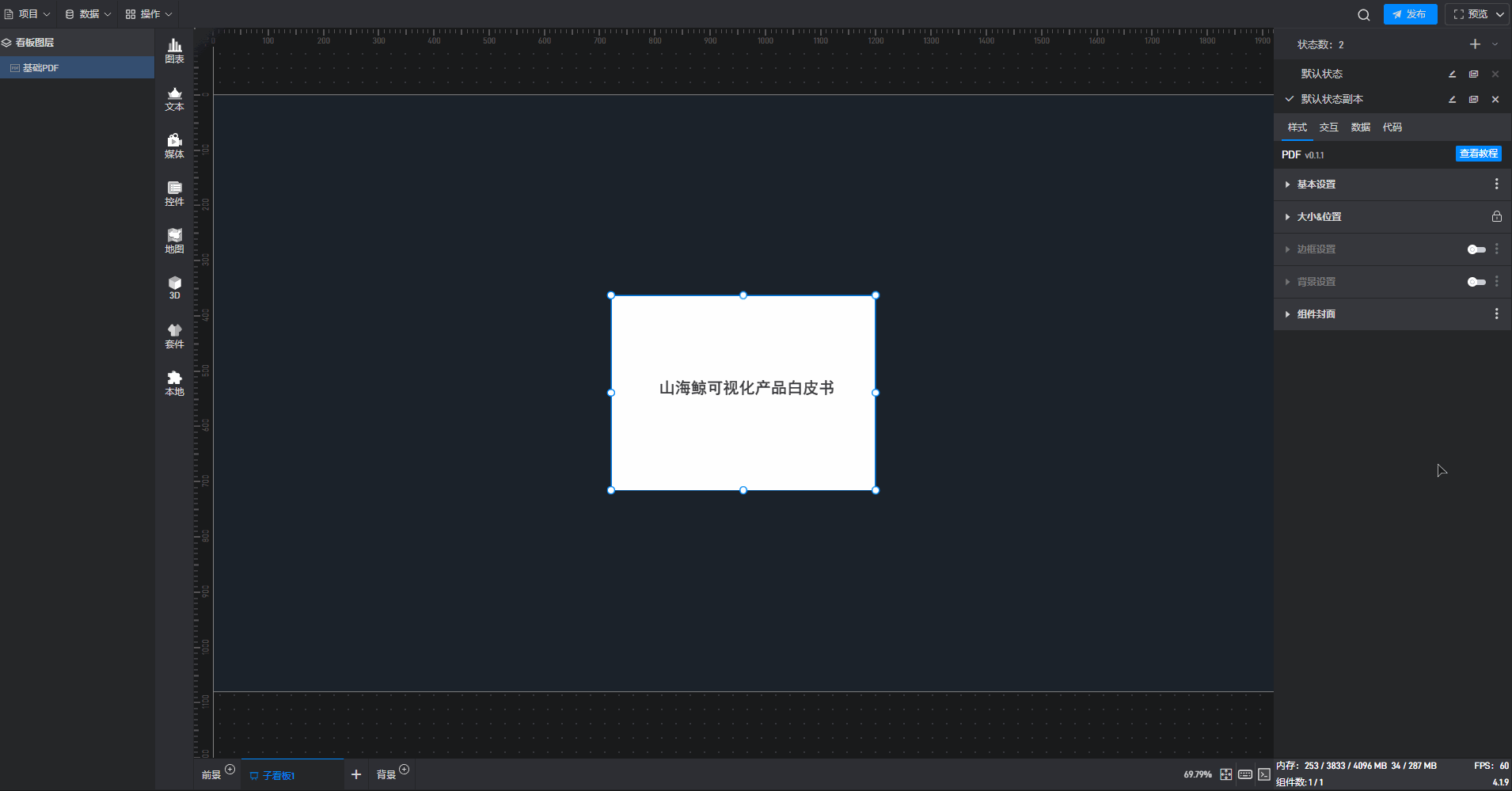The height and width of the screenshot is (791, 1512).
Task: Click the 状态数: 2 label
Action: point(1320,44)
